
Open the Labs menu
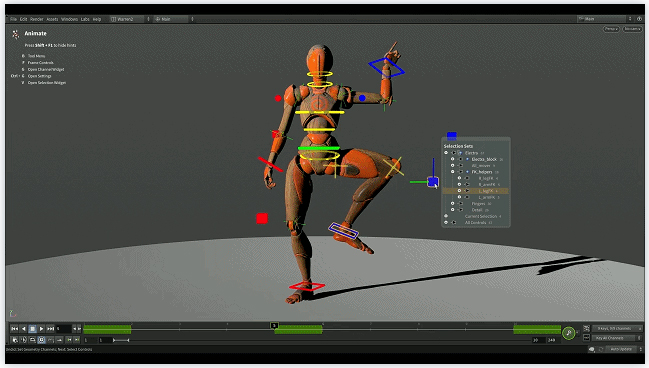(85, 19)
